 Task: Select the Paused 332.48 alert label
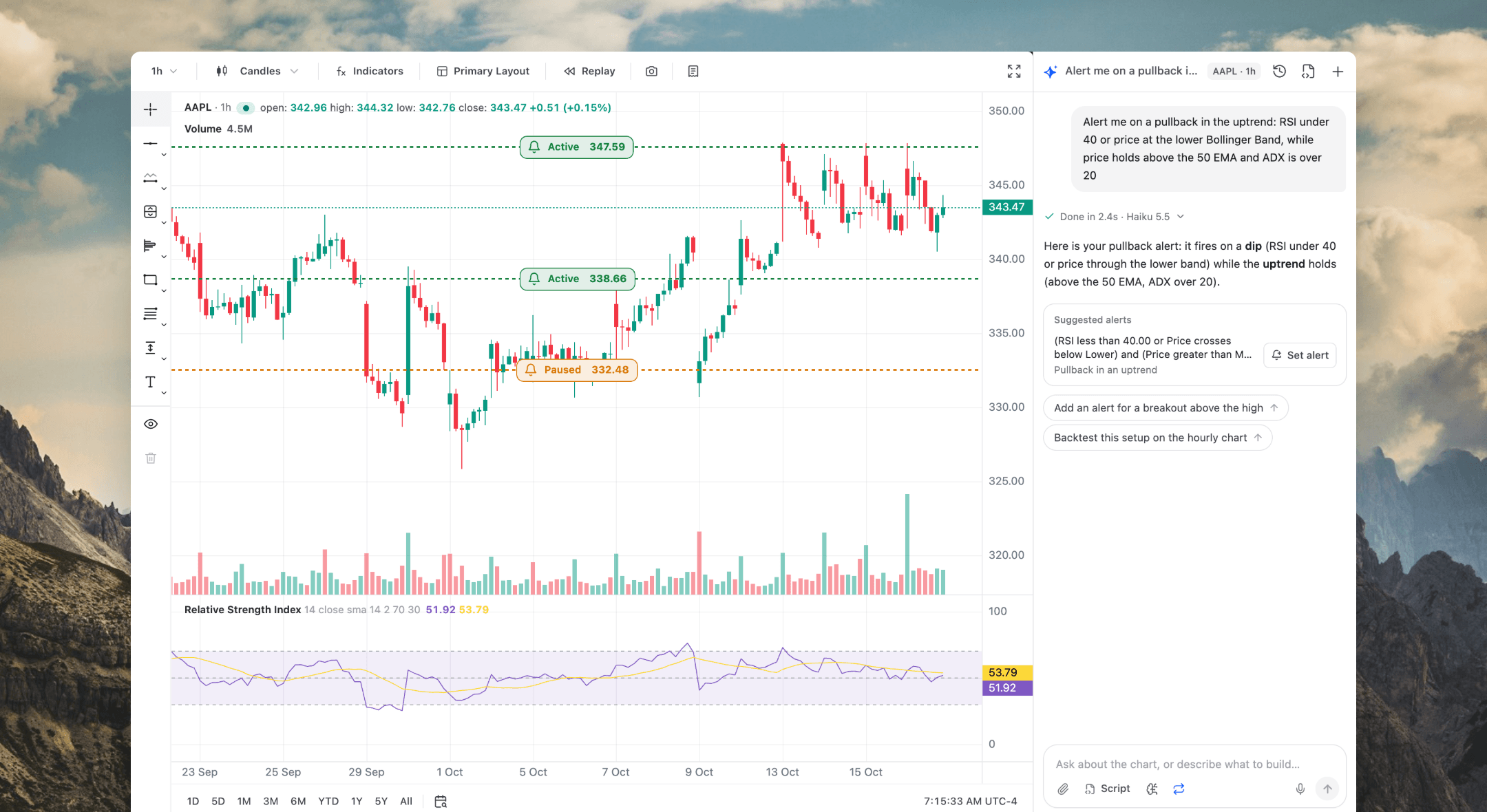click(577, 370)
